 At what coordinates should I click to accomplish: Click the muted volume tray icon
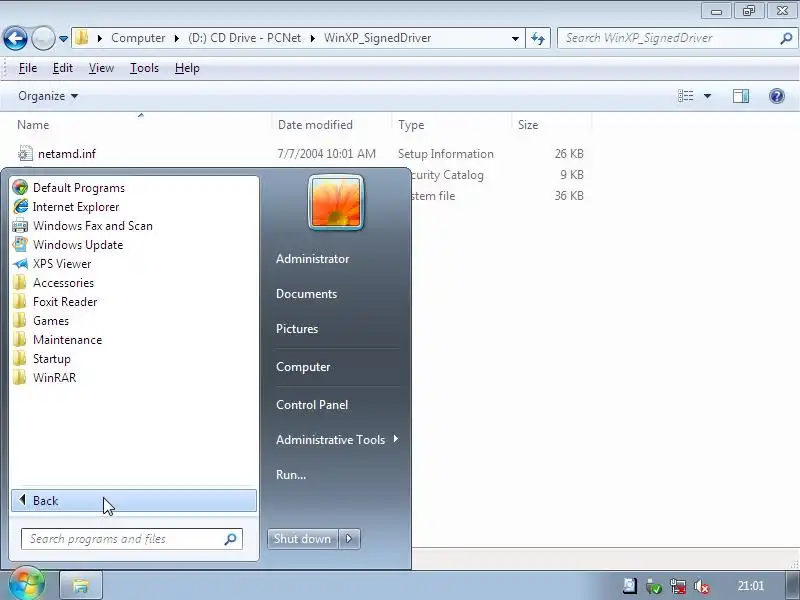[x=702, y=587]
